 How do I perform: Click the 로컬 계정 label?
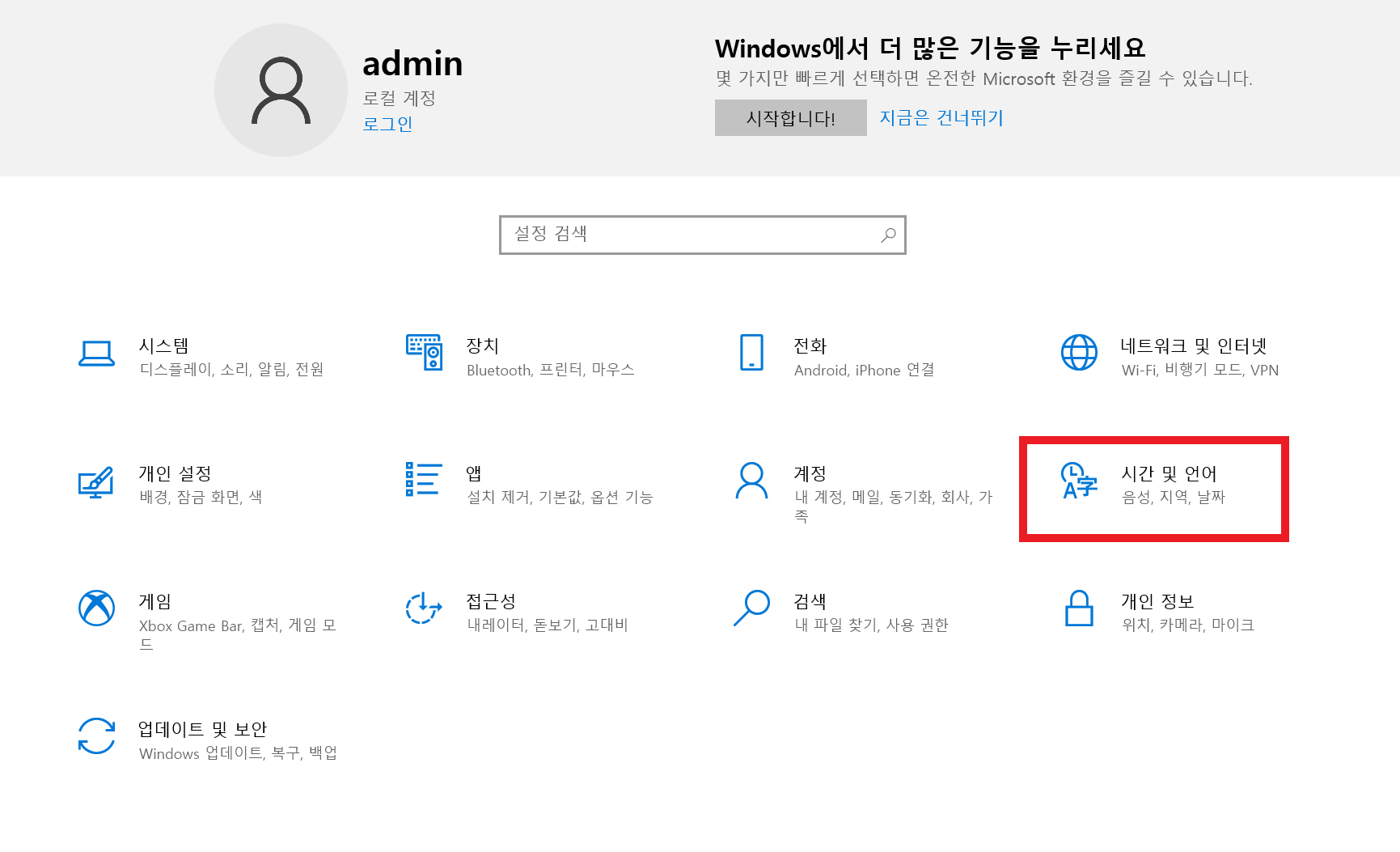399,98
